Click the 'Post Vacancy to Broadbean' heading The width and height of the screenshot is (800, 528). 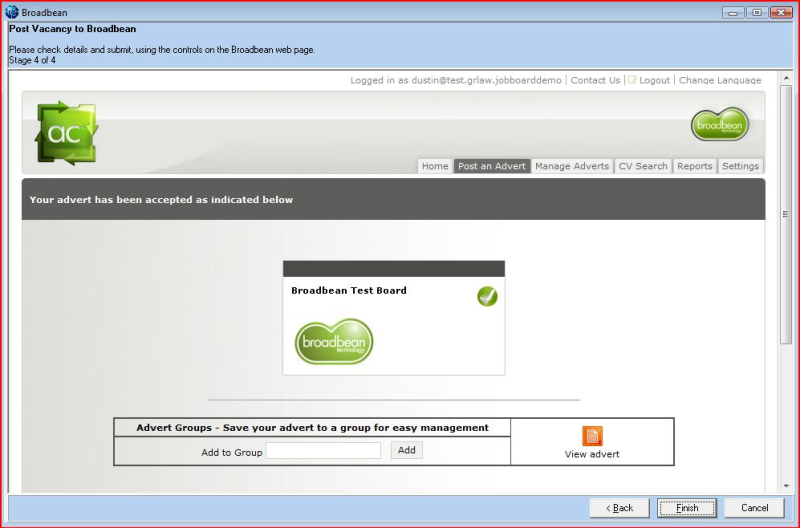coord(72,29)
